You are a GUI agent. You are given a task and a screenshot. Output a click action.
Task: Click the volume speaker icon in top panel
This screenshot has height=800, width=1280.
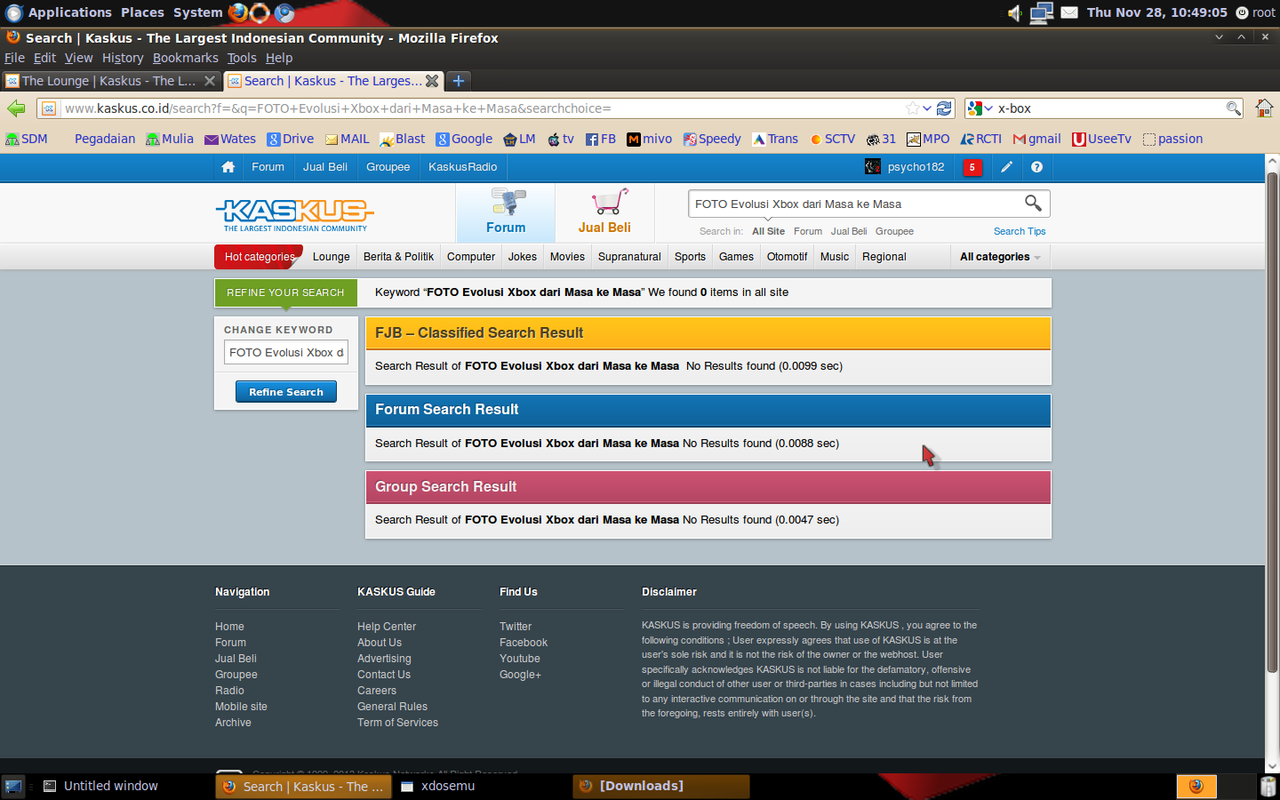[x=1014, y=13]
